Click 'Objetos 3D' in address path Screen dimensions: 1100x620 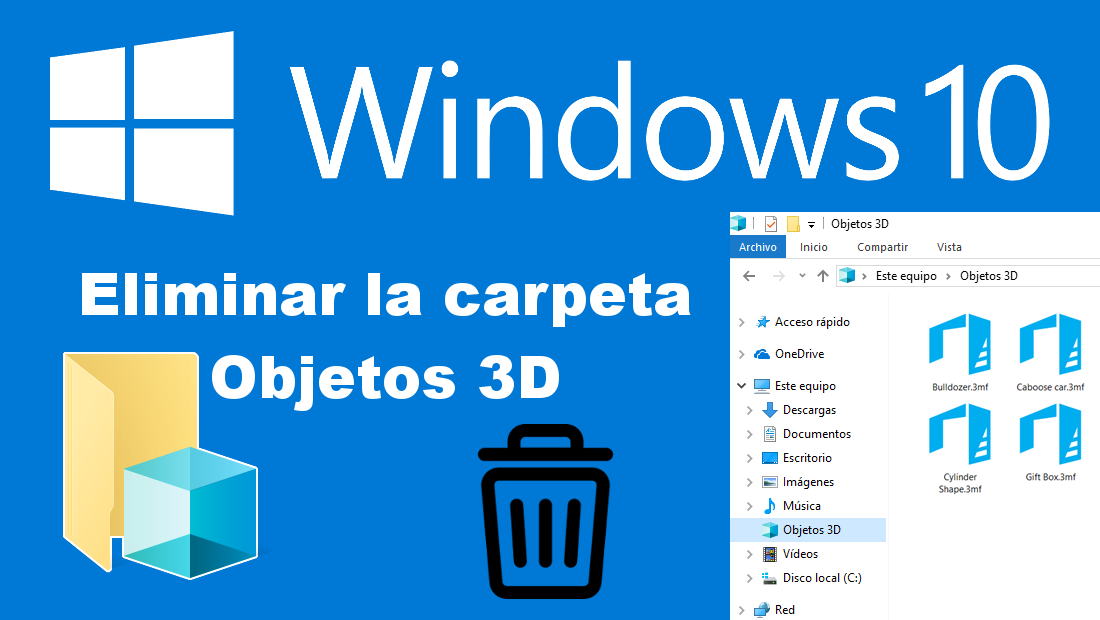988,276
